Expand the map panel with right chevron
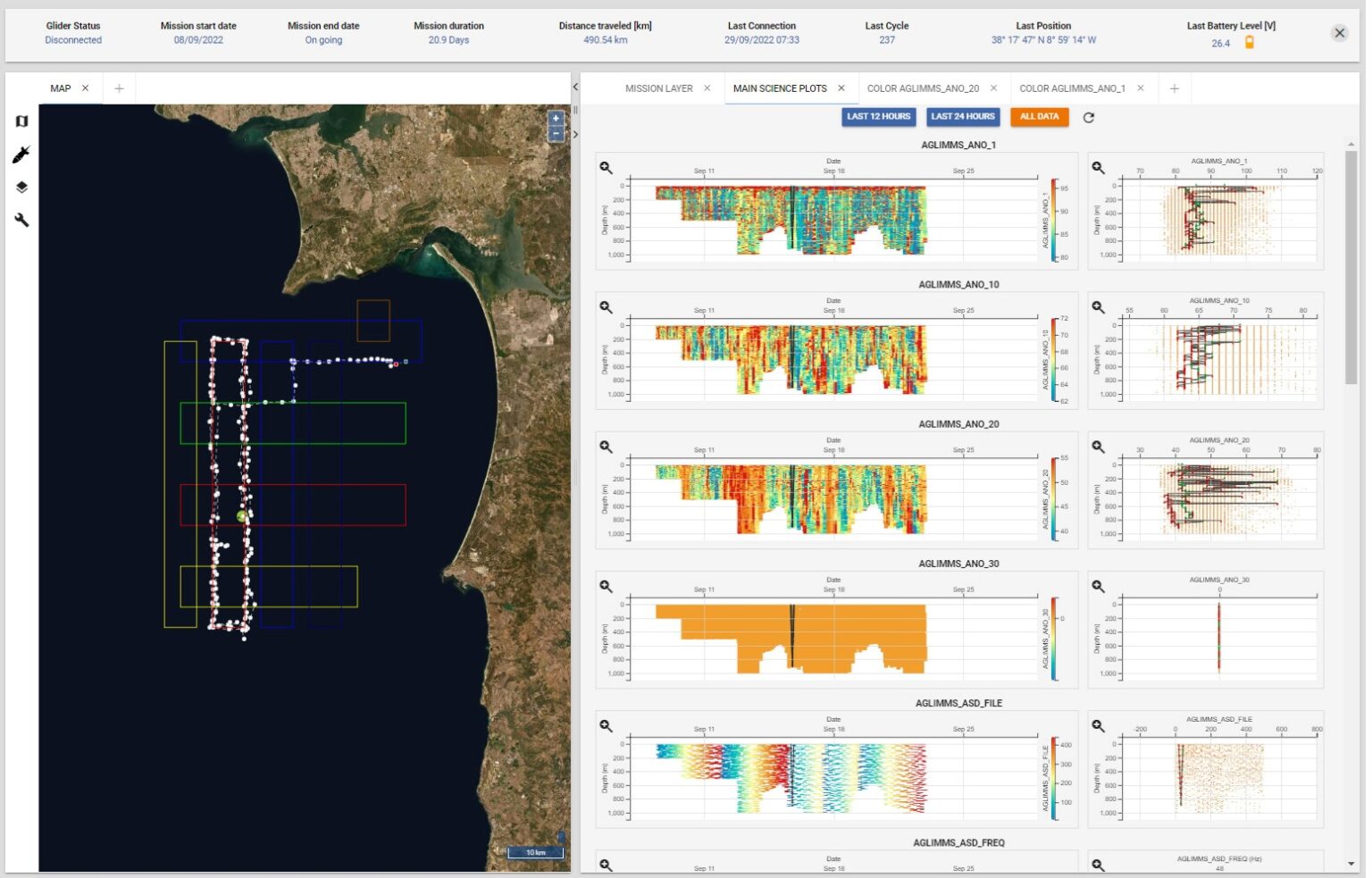This screenshot has height=878, width=1372. click(575, 135)
